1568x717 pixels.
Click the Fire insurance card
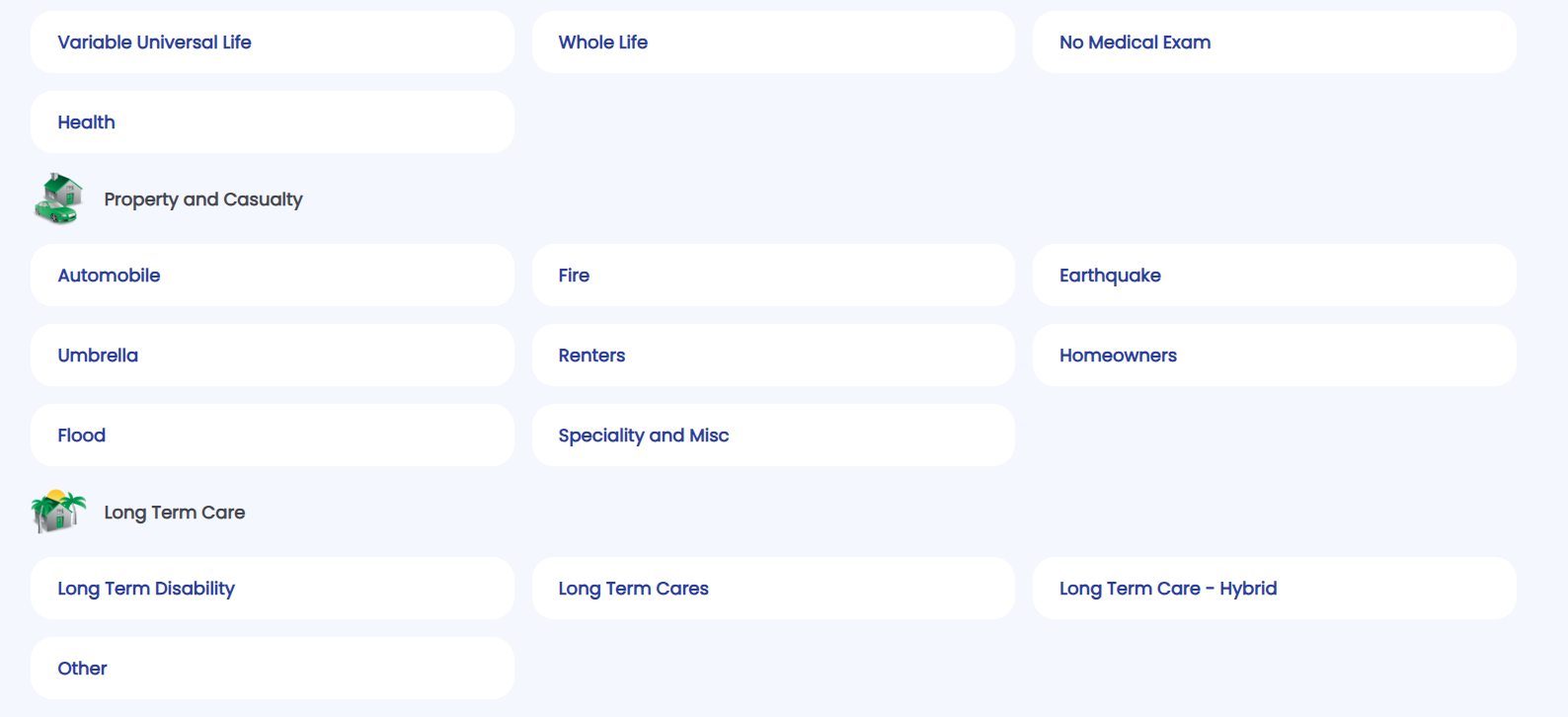[x=772, y=276]
